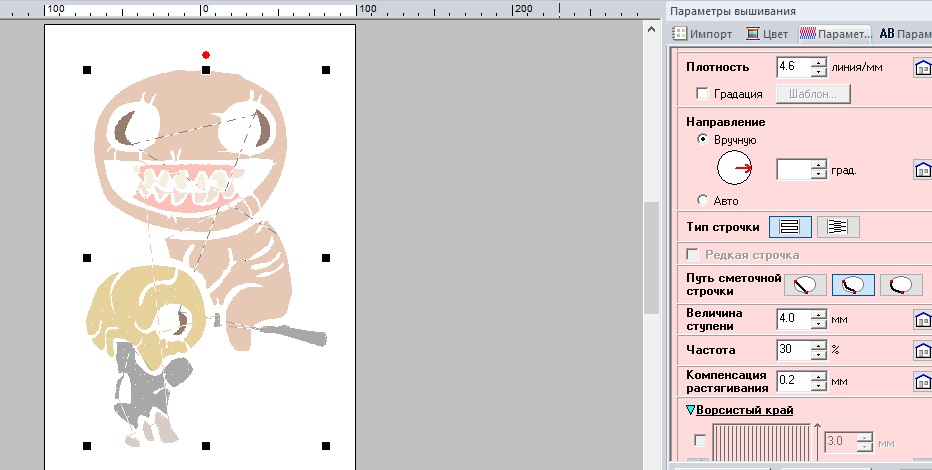Enable the Градация checkbox
Screen dimensions: 932x470
pos(703,94)
